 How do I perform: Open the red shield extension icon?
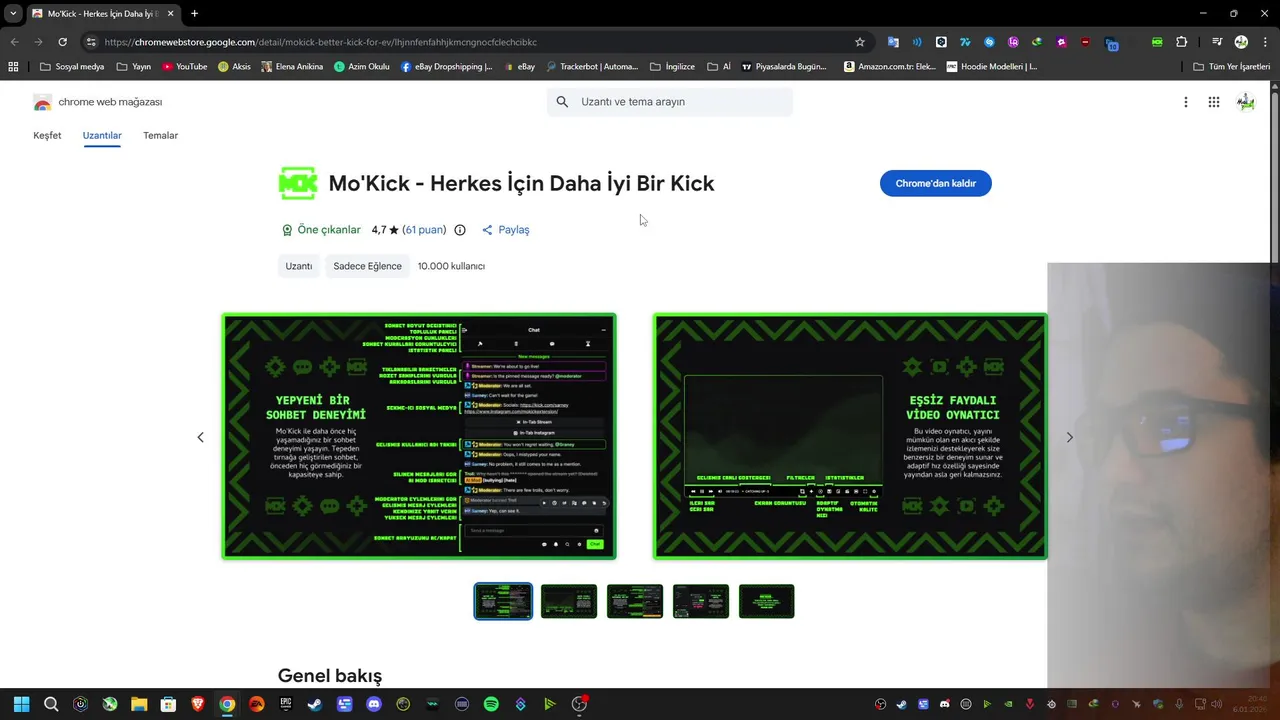click(1085, 42)
